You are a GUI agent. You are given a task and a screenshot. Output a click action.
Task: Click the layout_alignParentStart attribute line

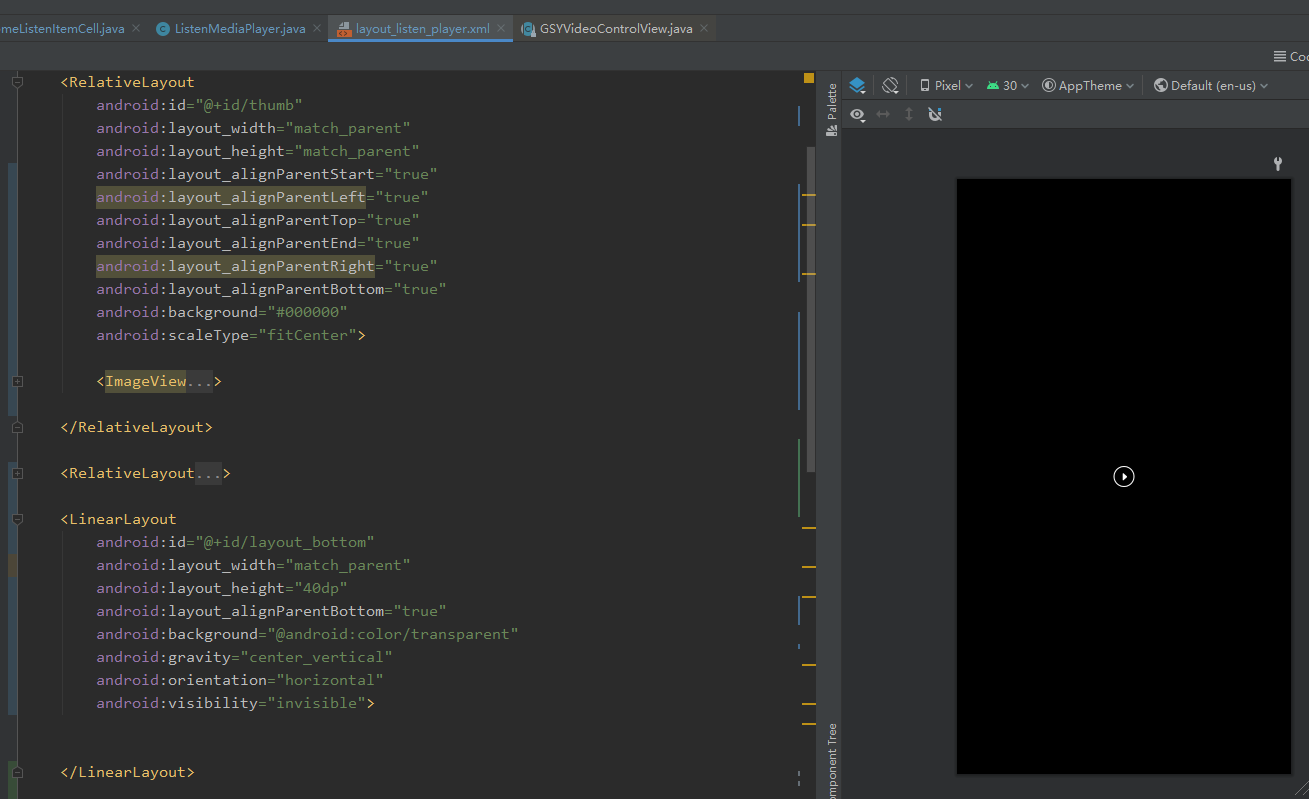(267, 174)
